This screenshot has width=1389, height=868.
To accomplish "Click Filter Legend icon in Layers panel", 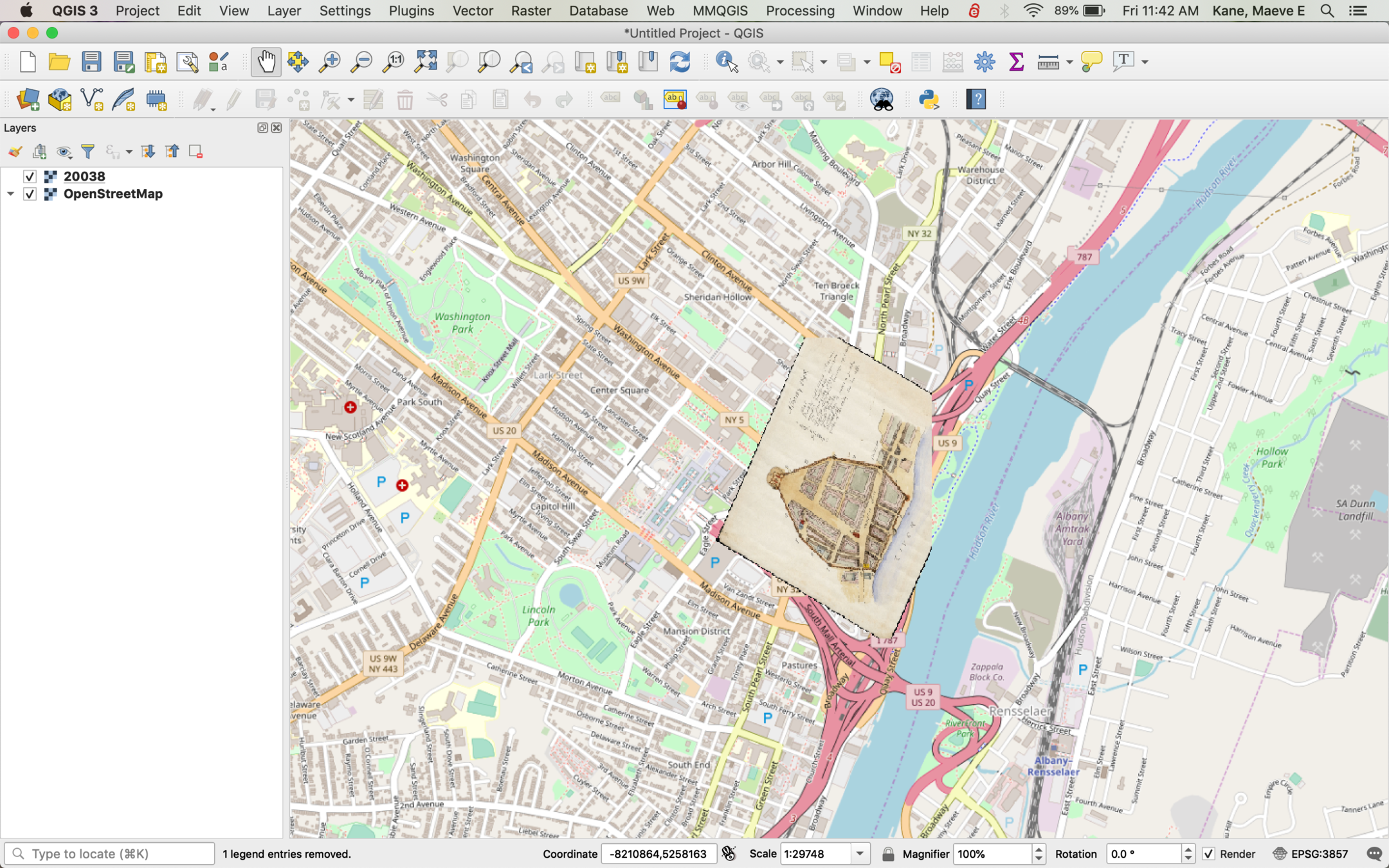I will (88, 152).
